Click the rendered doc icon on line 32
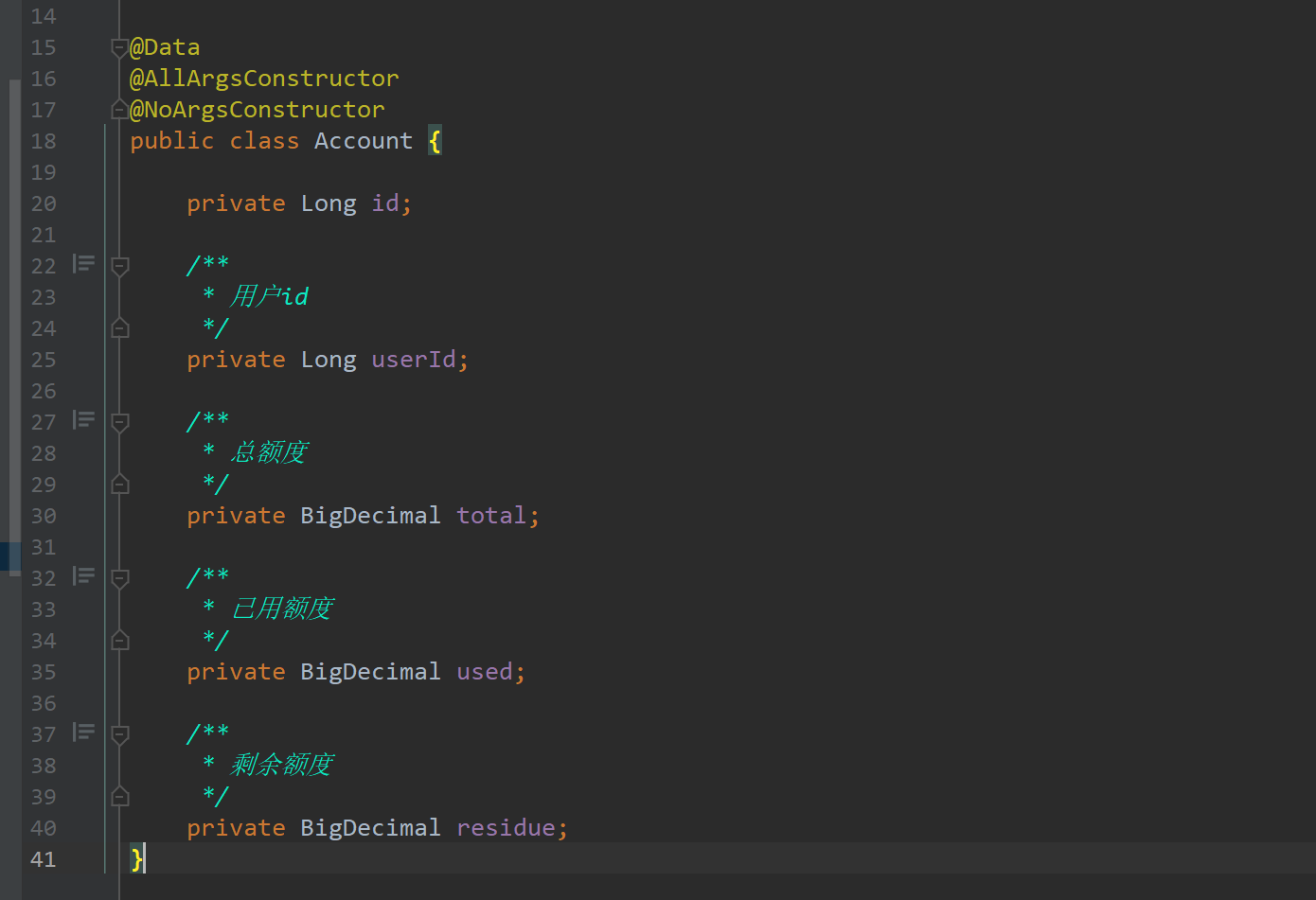Screen dimensions: 1316x900 click(84, 575)
